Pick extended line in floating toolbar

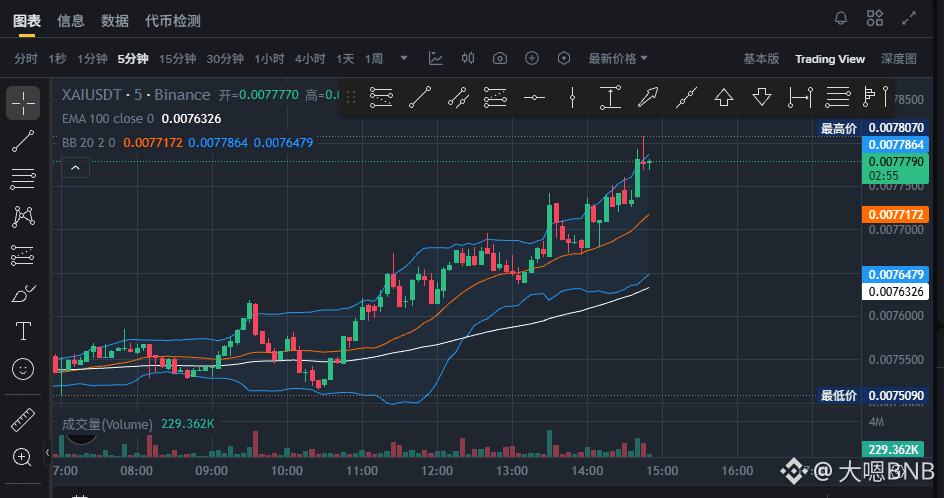tap(686, 97)
